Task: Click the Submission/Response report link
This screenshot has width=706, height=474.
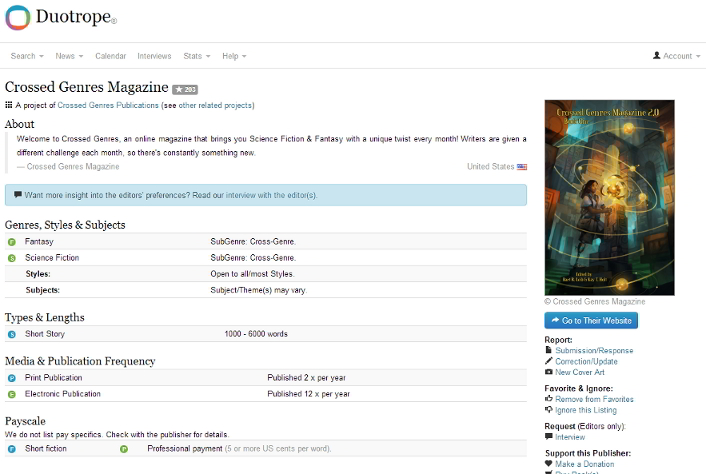Action: 594,350
